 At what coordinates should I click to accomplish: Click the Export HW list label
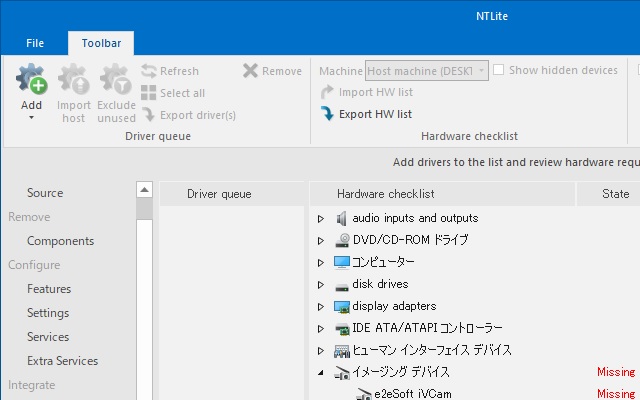click(x=375, y=114)
